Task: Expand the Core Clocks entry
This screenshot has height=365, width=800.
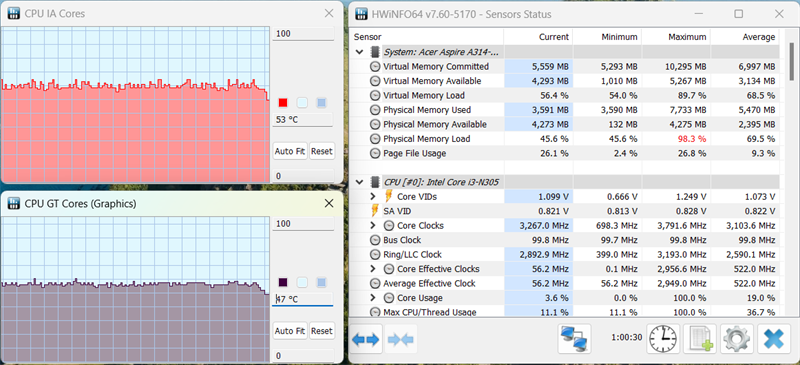Action: click(373, 226)
